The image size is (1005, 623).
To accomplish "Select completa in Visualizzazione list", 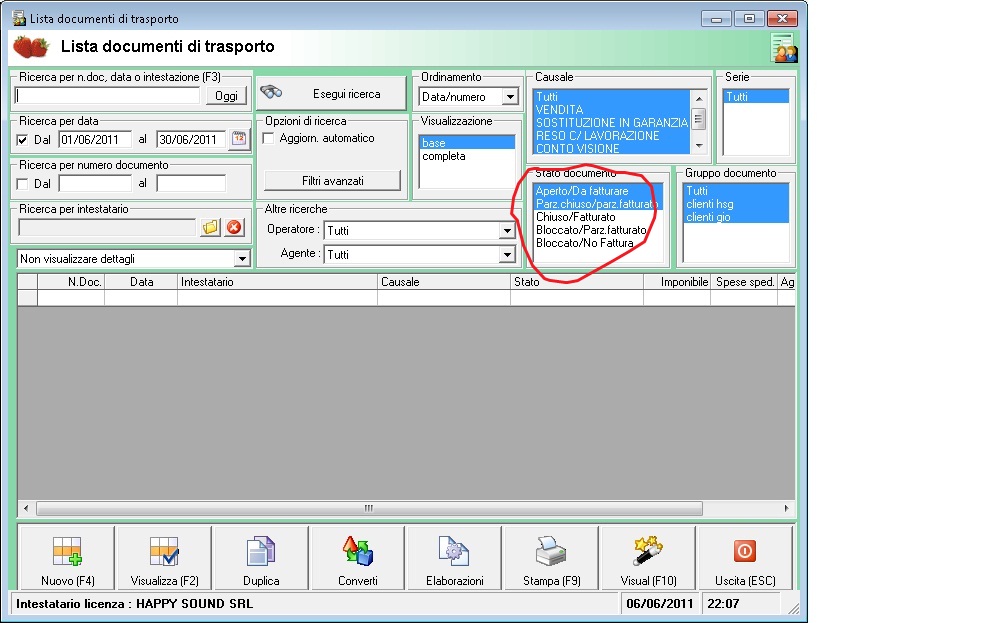I will (x=467, y=156).
